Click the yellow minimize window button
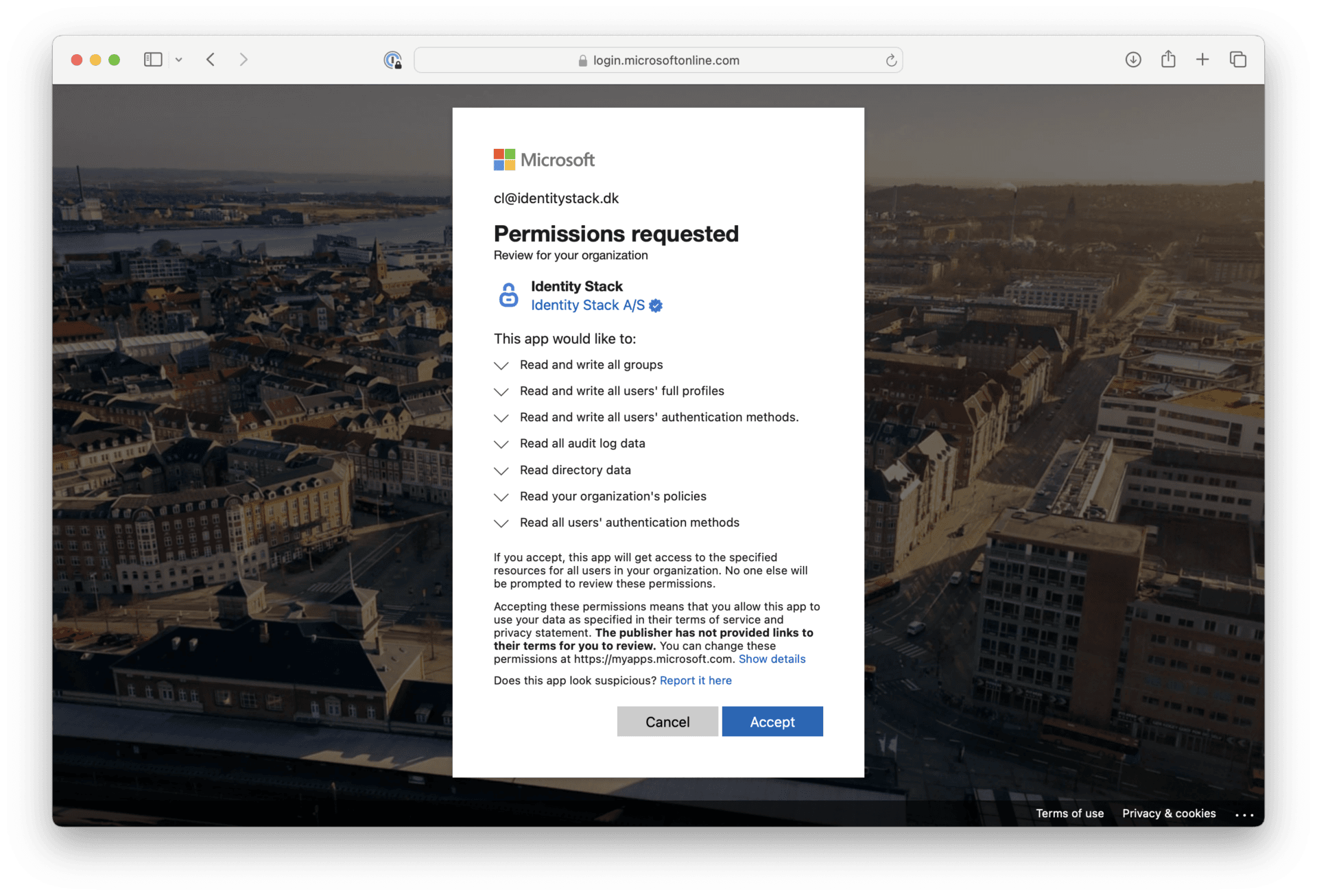1317x896 pixels. [95, 60]
